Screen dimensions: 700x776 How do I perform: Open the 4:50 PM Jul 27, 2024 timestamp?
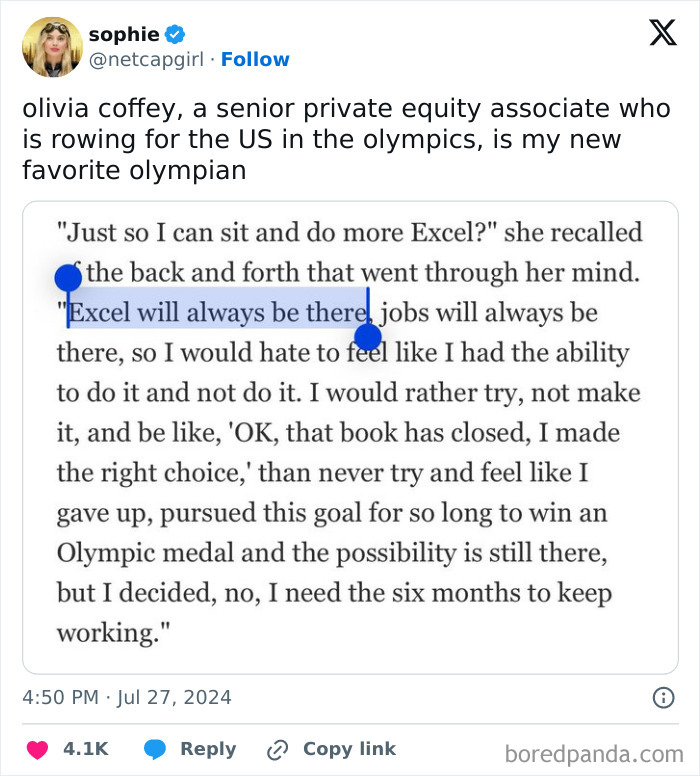pyautogui.click(x=127, y=697)
